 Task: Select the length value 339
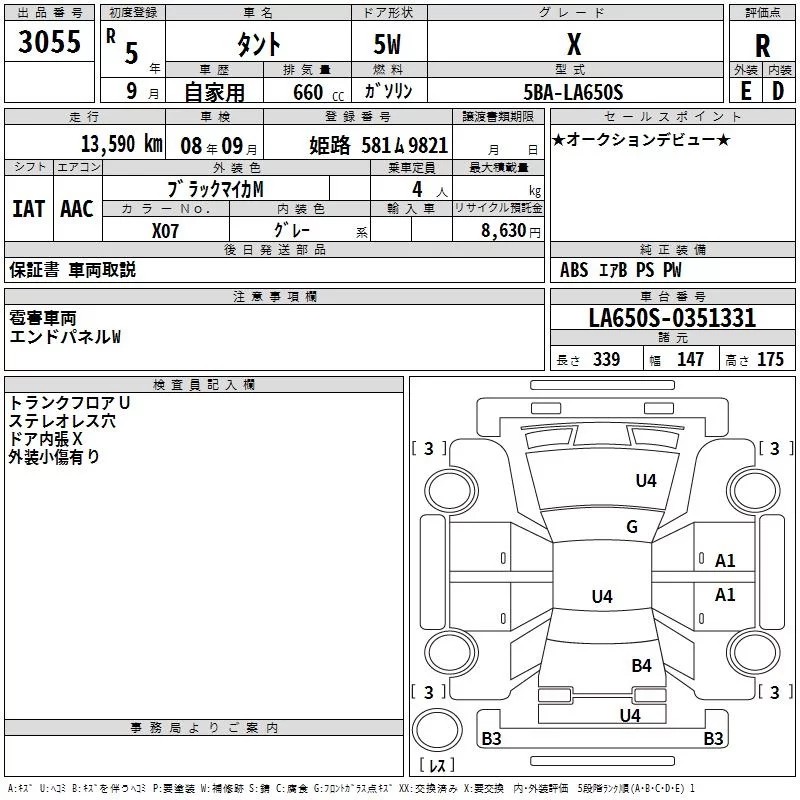tap(606, 359)
